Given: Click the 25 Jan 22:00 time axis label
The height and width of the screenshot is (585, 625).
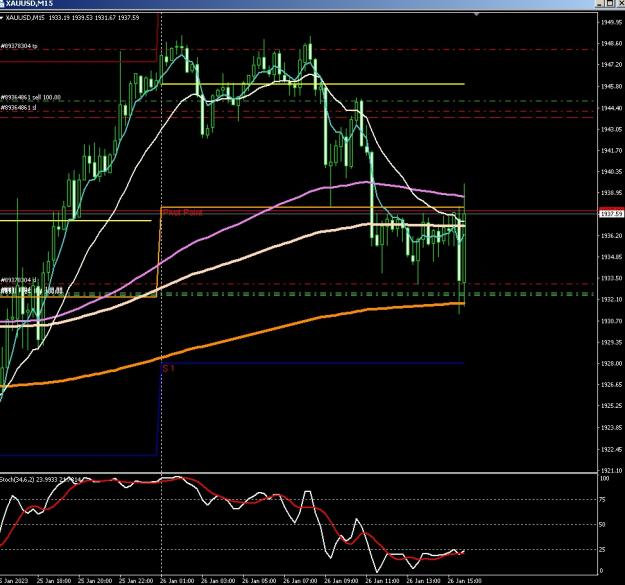Looking at the screenshot, I should click(136, 581).
